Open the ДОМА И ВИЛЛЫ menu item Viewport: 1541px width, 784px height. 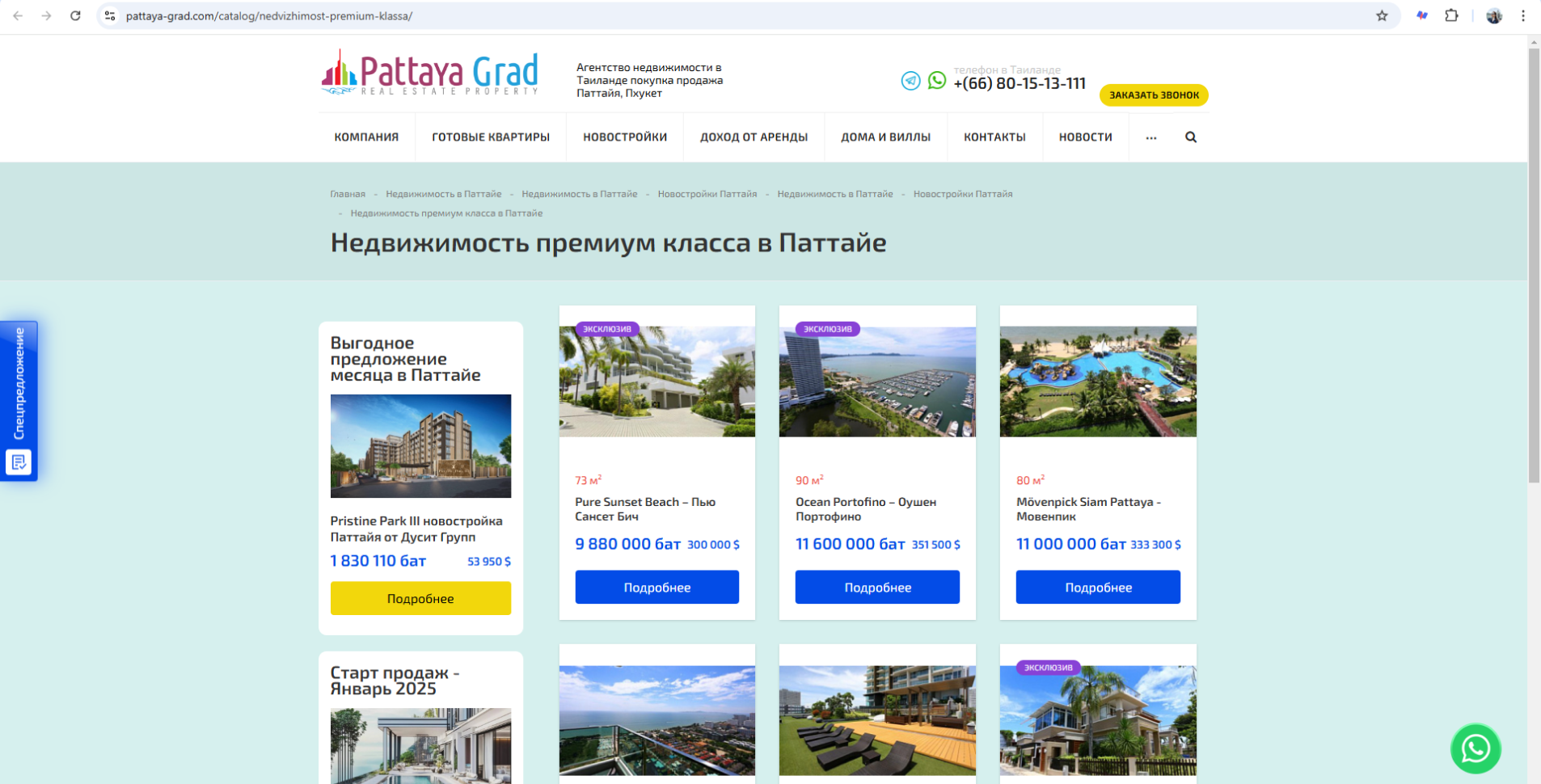[885, 137]
